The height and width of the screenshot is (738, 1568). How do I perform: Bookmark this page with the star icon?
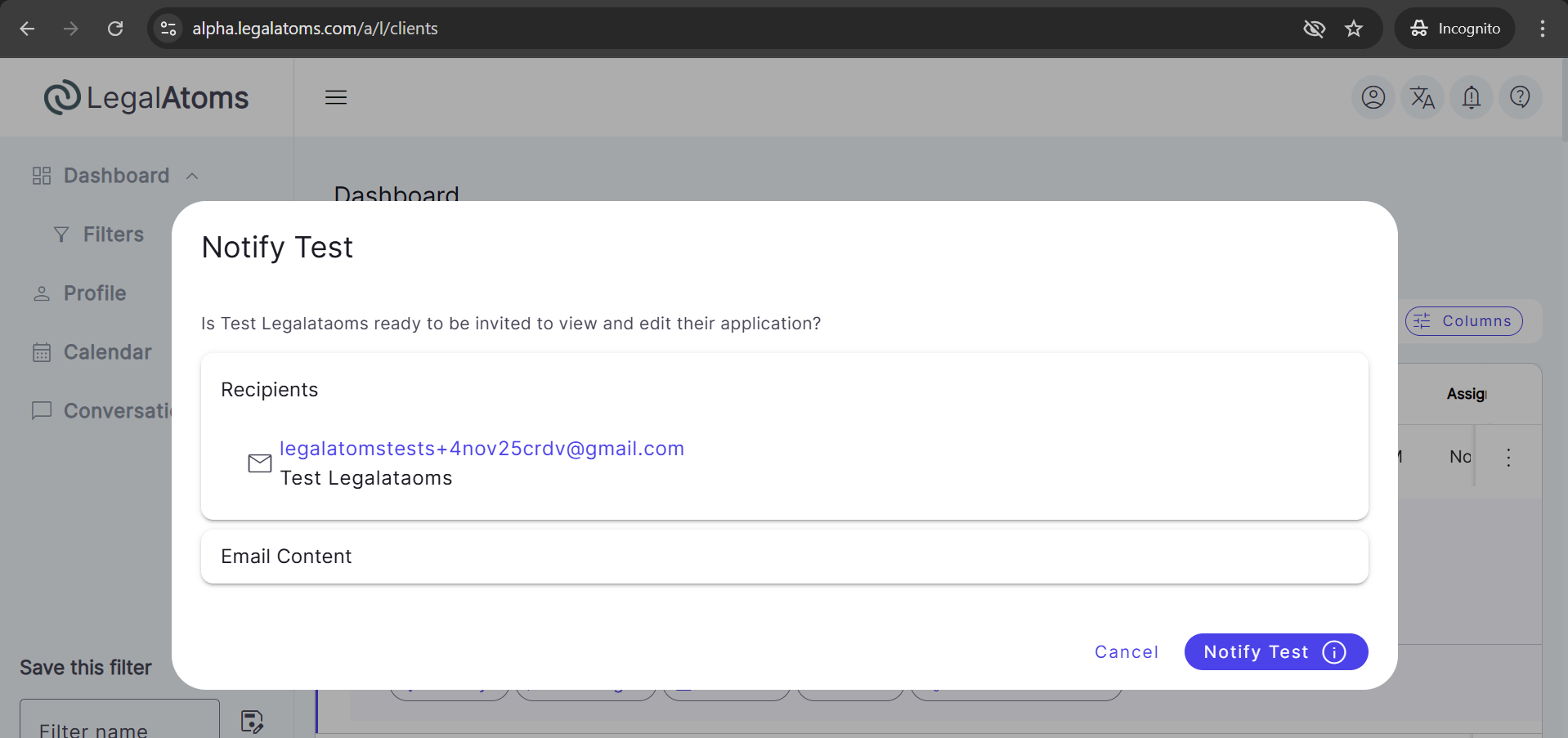click(x=1354, y=29)
